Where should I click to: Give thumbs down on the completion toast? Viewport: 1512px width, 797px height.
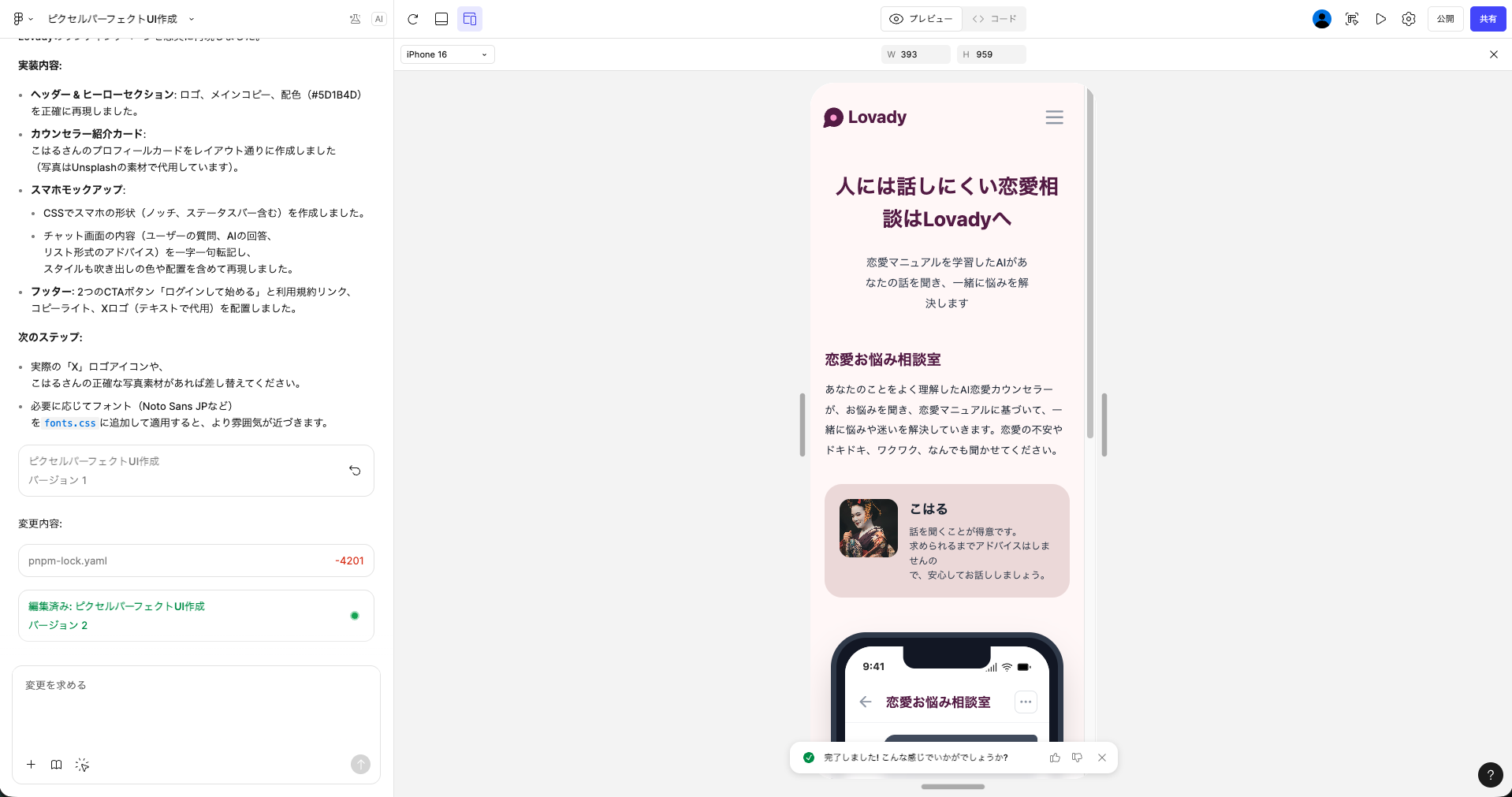click(x=1077, y=758)
